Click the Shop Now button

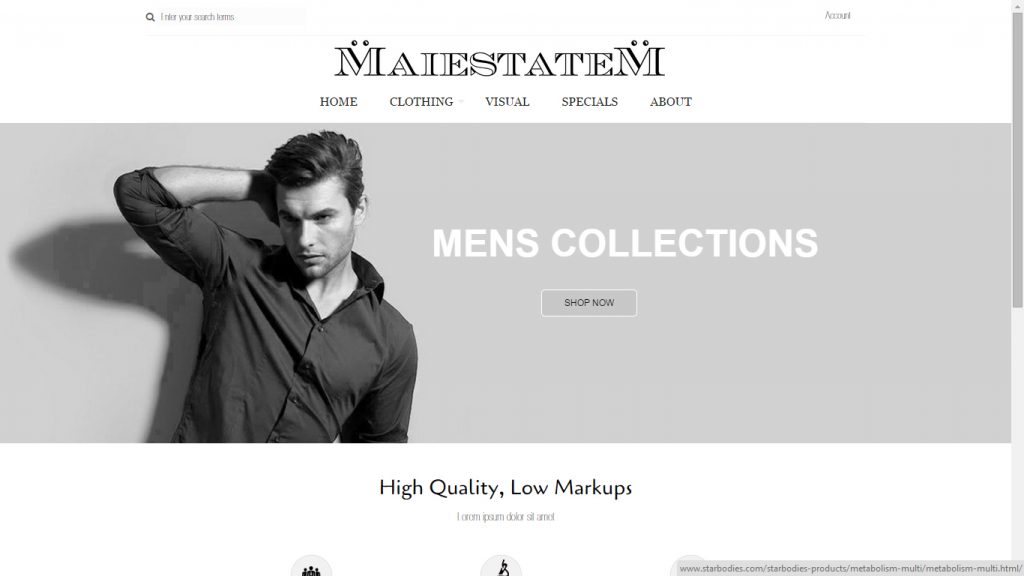click(589, 303)
